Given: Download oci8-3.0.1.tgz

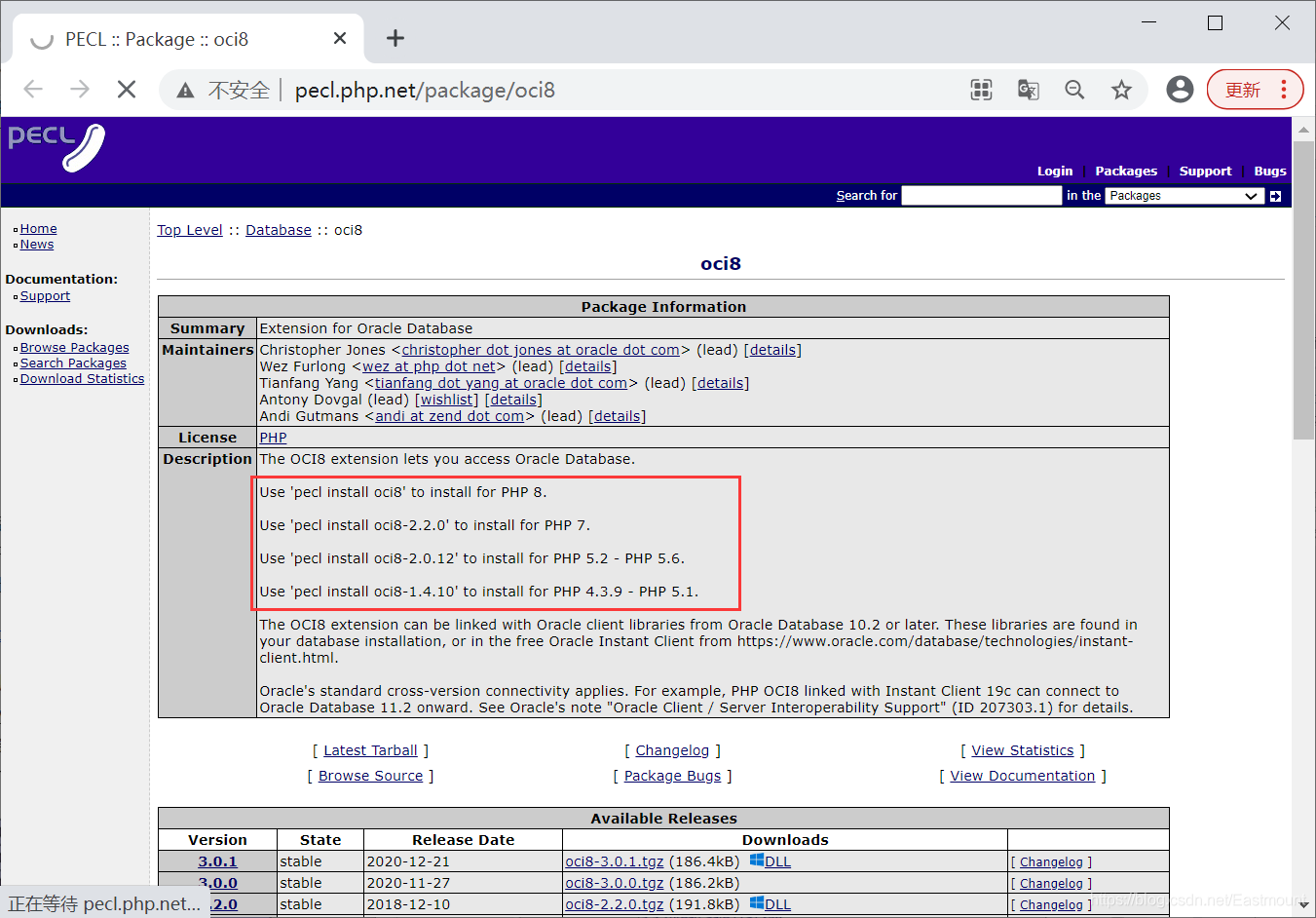Looking at the screenshot, I should pyautogui.click(x=615, y=861).
